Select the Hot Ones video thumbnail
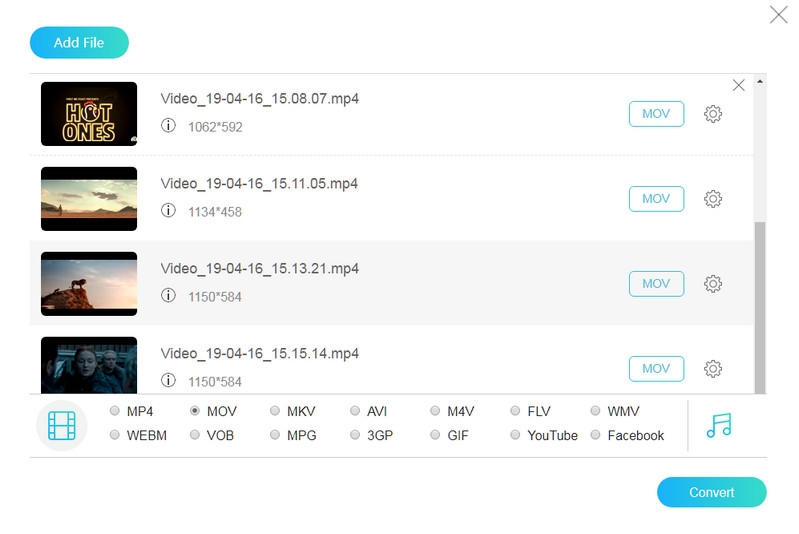 89,114
